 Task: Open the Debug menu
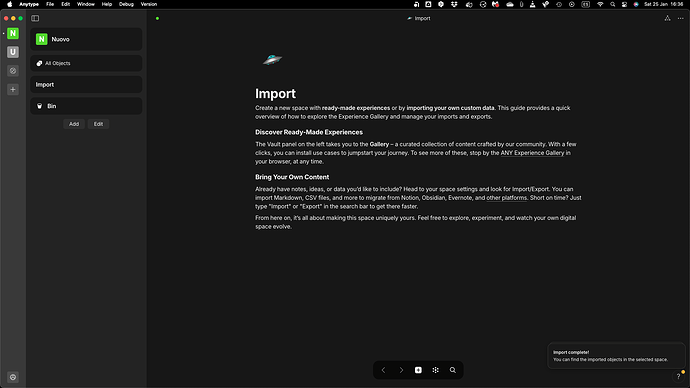click(x=126, y=4)
